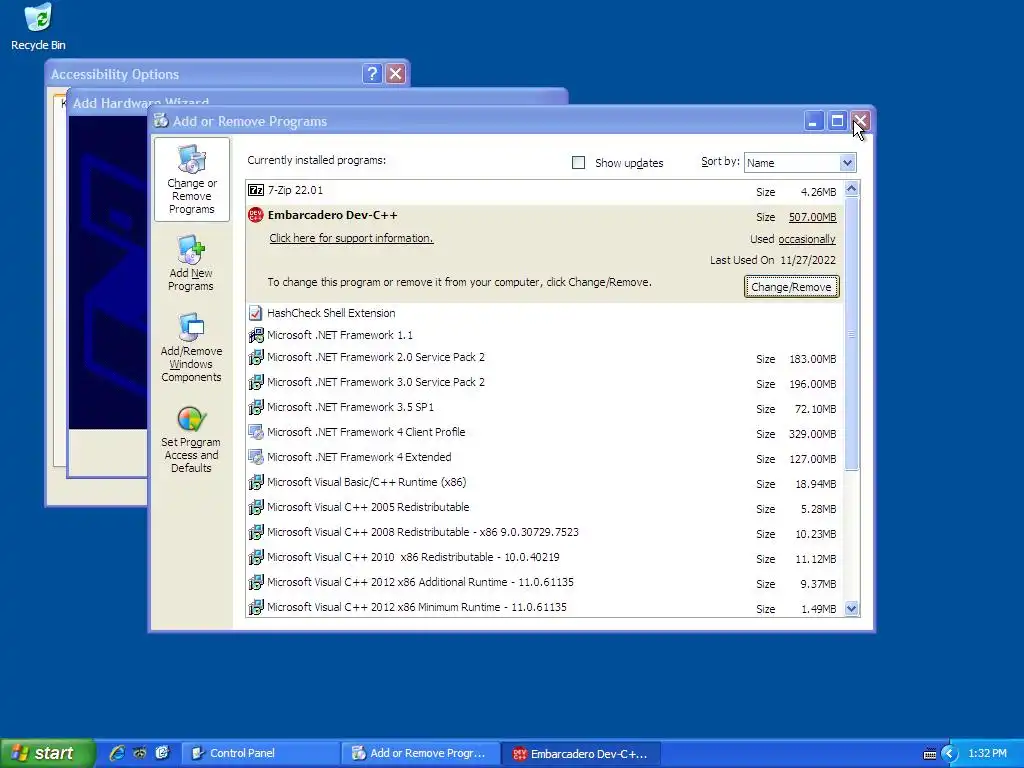The image size is (1024, 768).
Task: Click the .NET Framework 4 Client Profile icon
Action: (256, 432)
